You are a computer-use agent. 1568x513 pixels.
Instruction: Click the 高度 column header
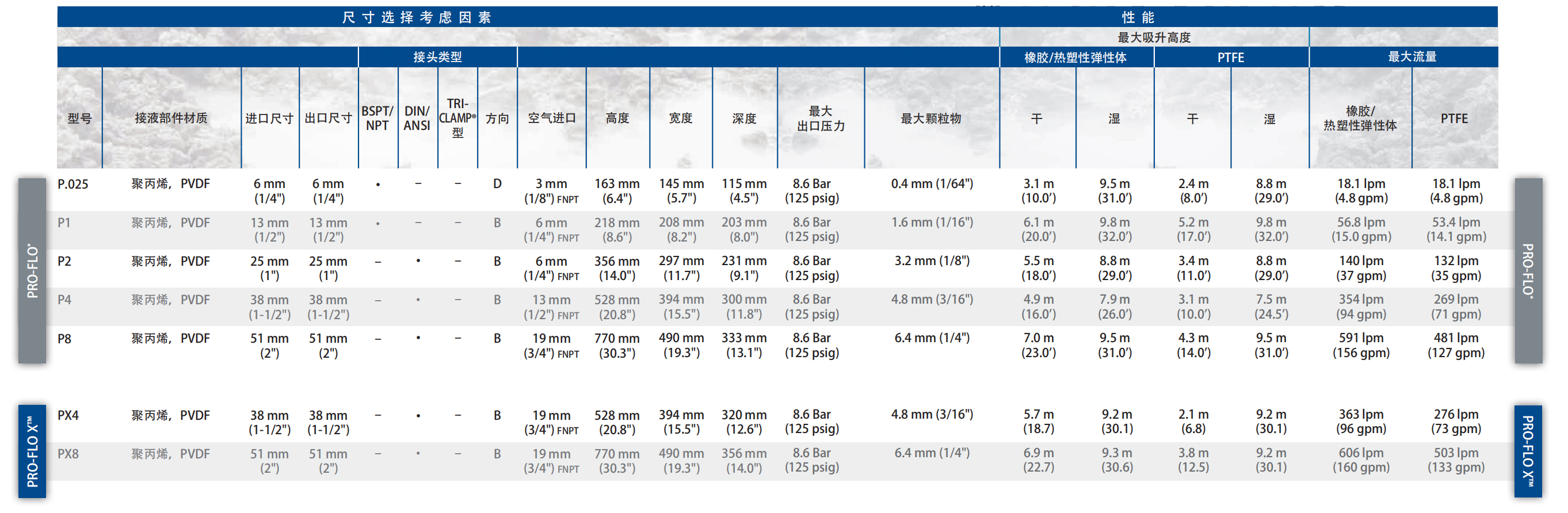(617, 118)
